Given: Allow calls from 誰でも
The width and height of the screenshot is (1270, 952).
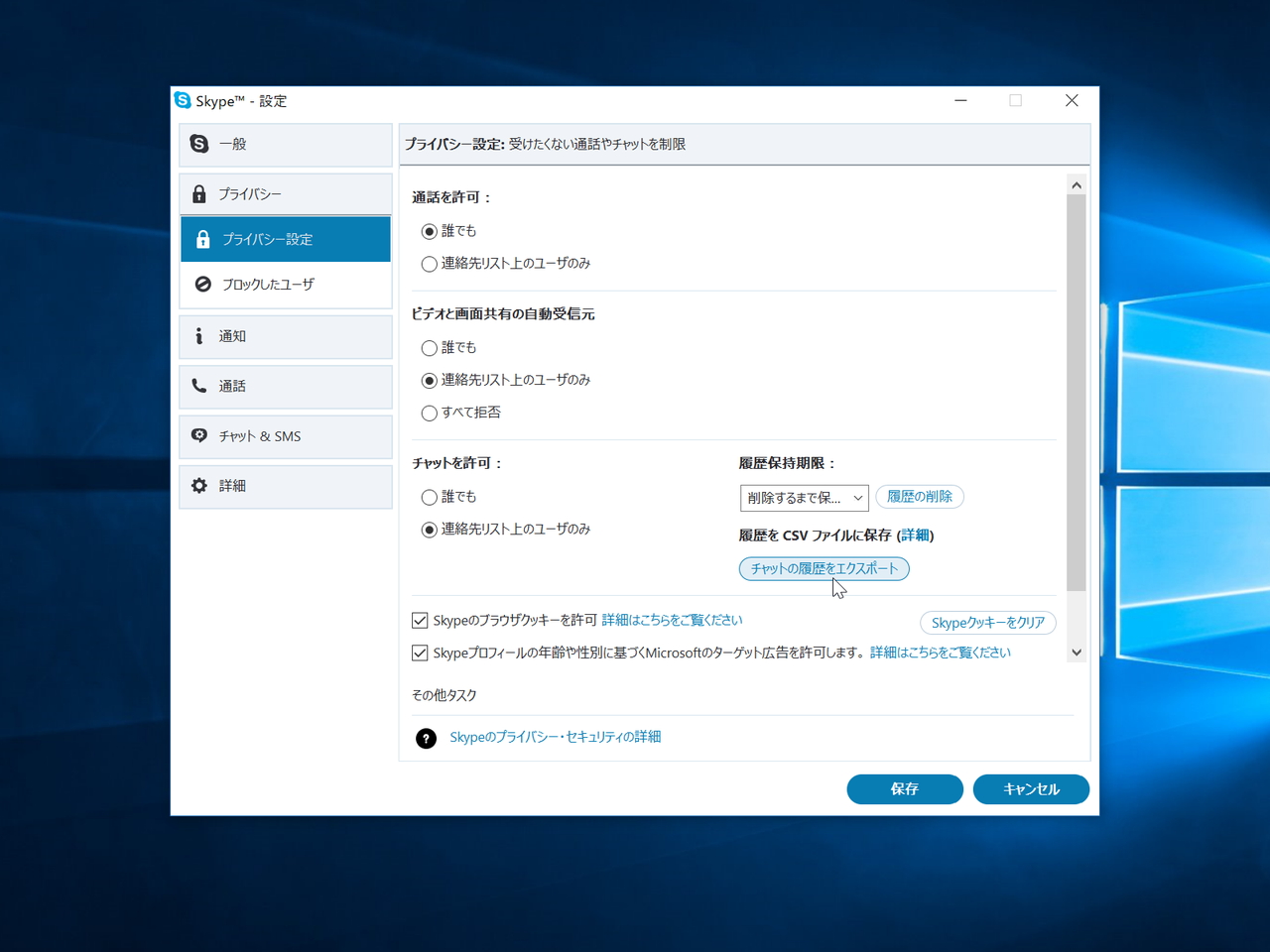Looking at the screenshot, I should pyautogui.click(x=429, y=231).
